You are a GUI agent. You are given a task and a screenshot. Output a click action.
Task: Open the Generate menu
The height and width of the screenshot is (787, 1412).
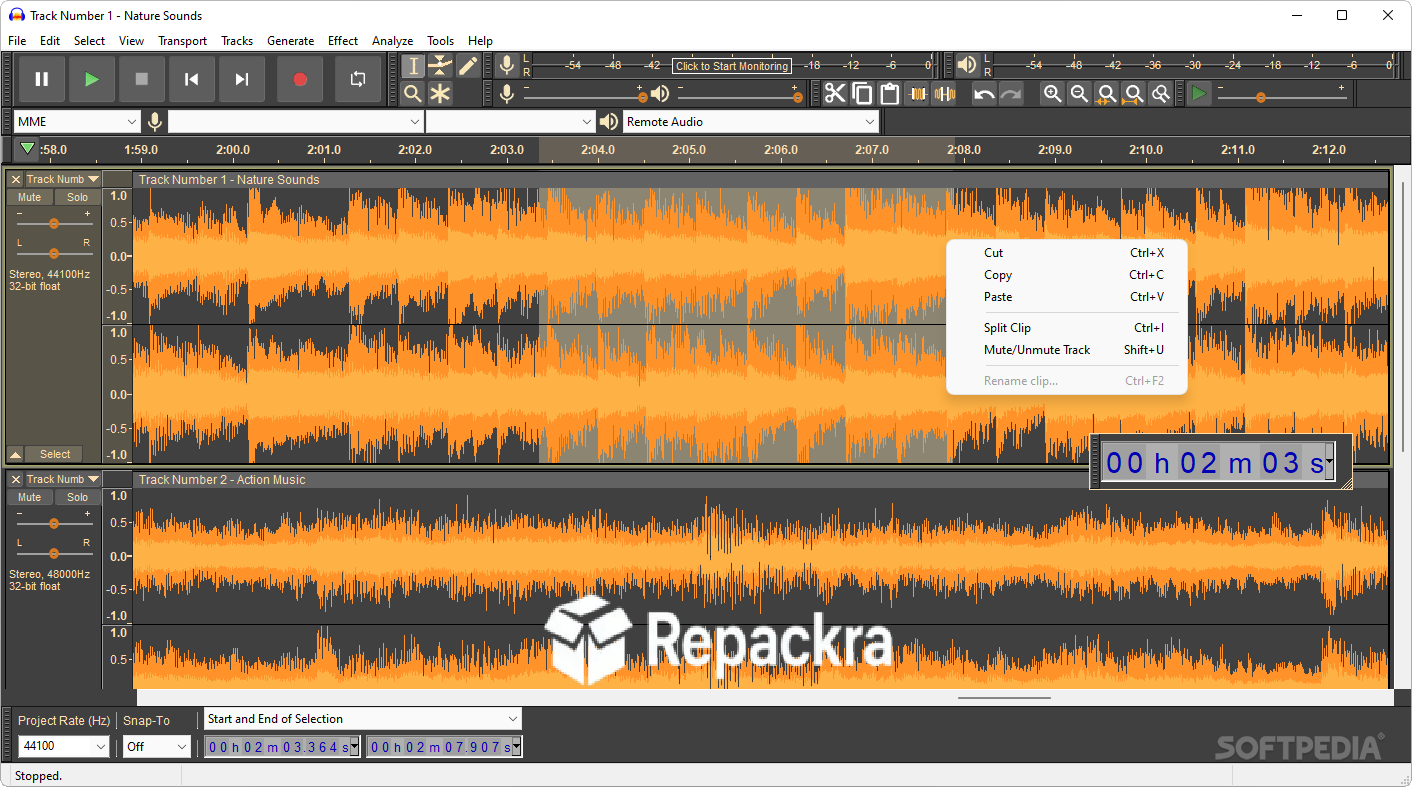click(290, 41)
